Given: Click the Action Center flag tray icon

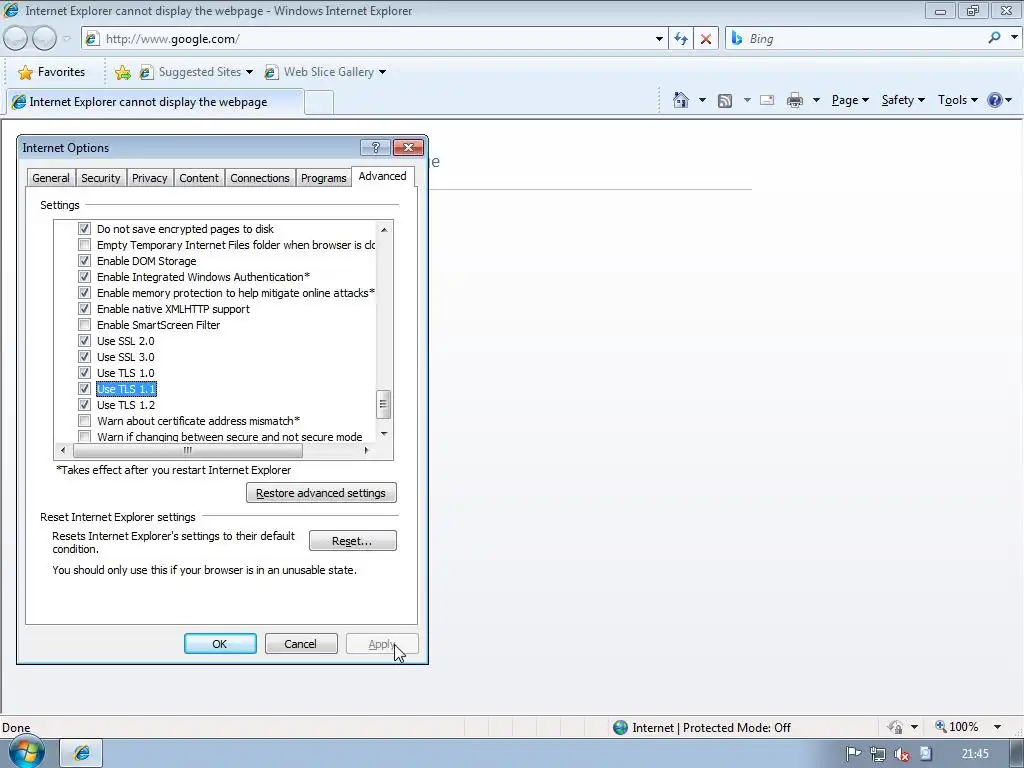Looking at the screenshot, I should click(853, 754).
